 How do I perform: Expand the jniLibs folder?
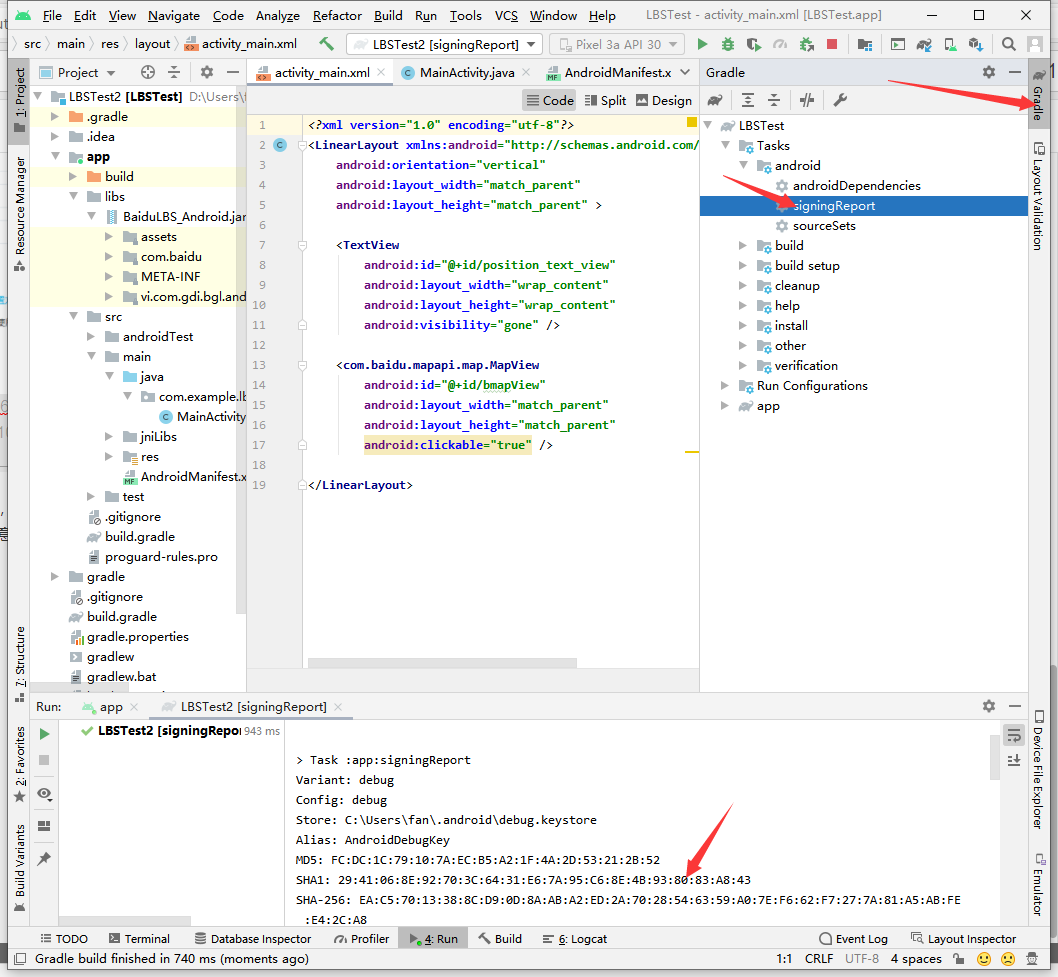(x=109, y=437)
